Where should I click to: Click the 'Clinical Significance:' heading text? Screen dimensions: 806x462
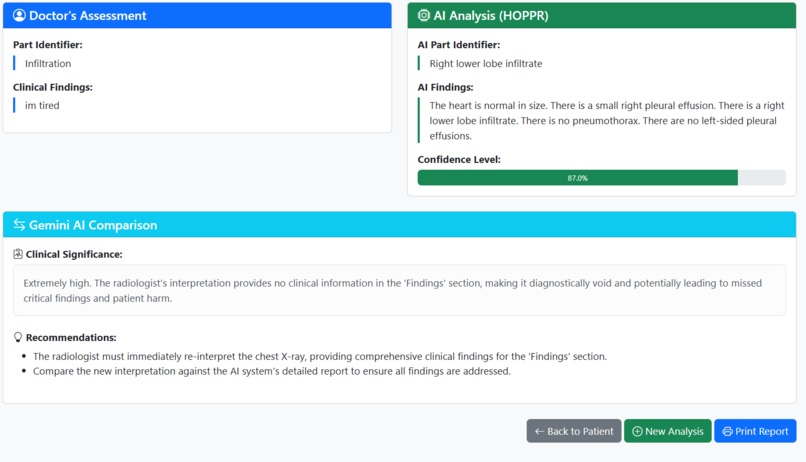(x=74, y=254)
